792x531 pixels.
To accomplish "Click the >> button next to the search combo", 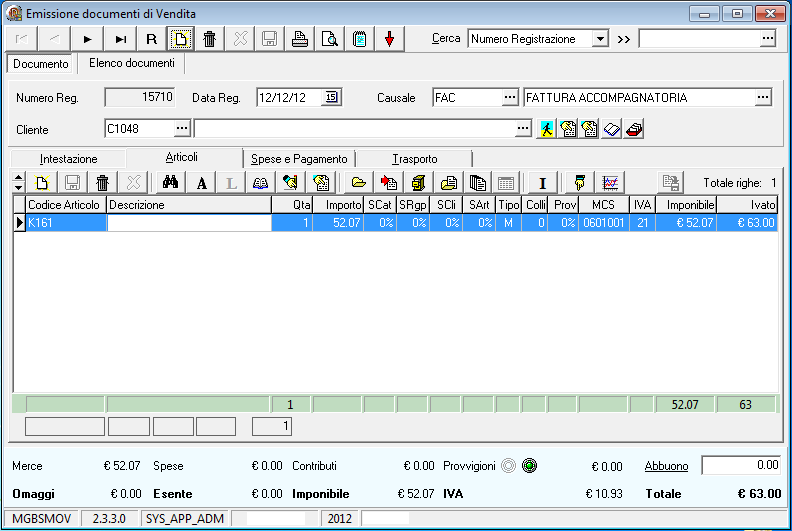I will coord(623,39).
